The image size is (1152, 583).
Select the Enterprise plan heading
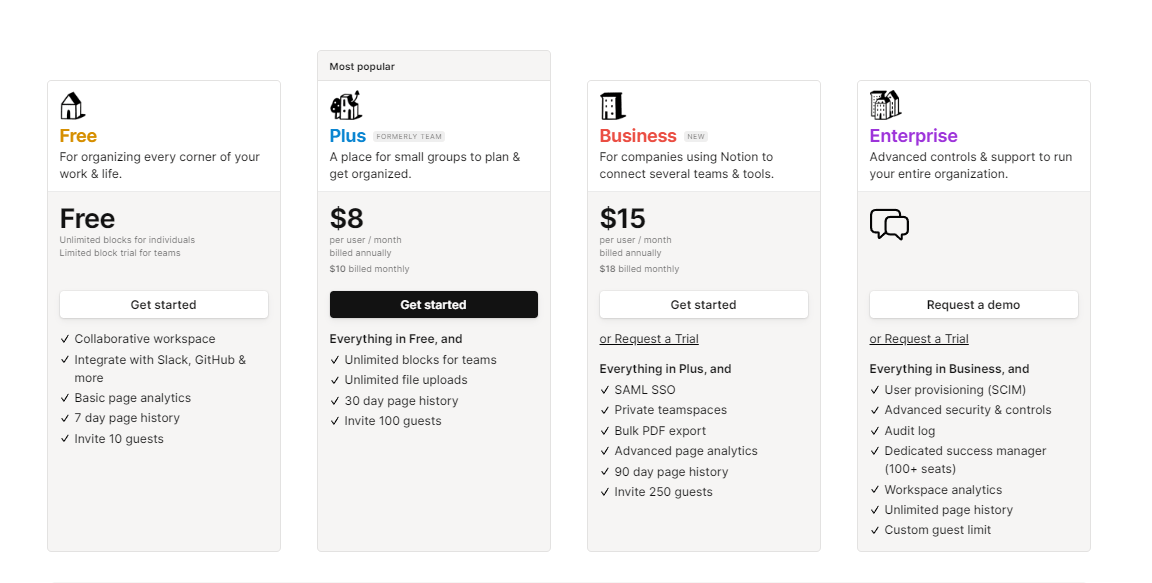(913, 136)
